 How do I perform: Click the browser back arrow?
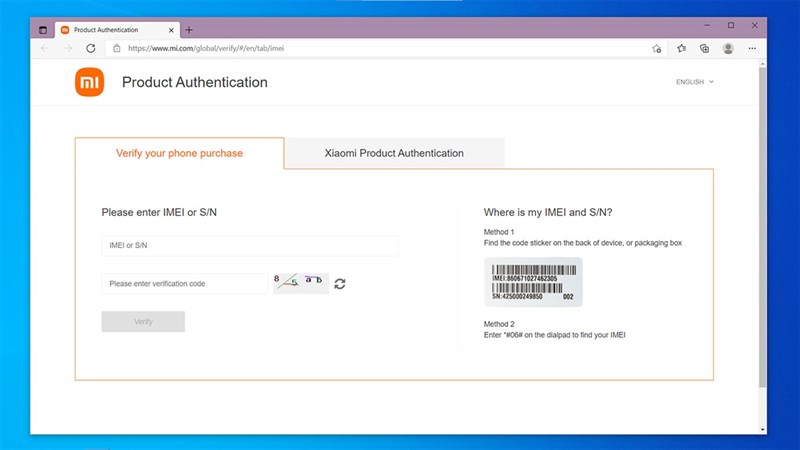[45, 48]
